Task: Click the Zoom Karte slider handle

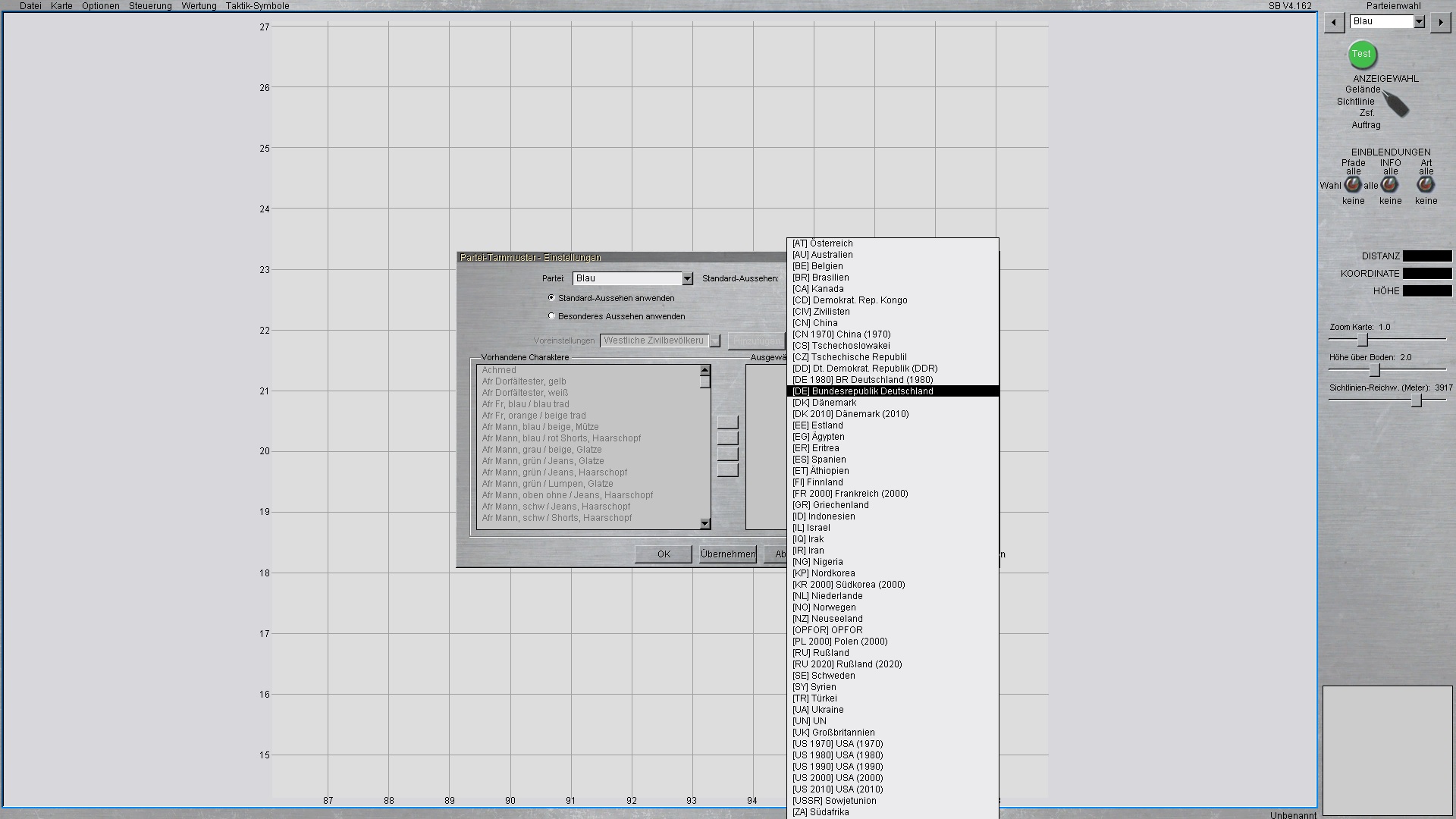Action: [x=1363, y=339]
